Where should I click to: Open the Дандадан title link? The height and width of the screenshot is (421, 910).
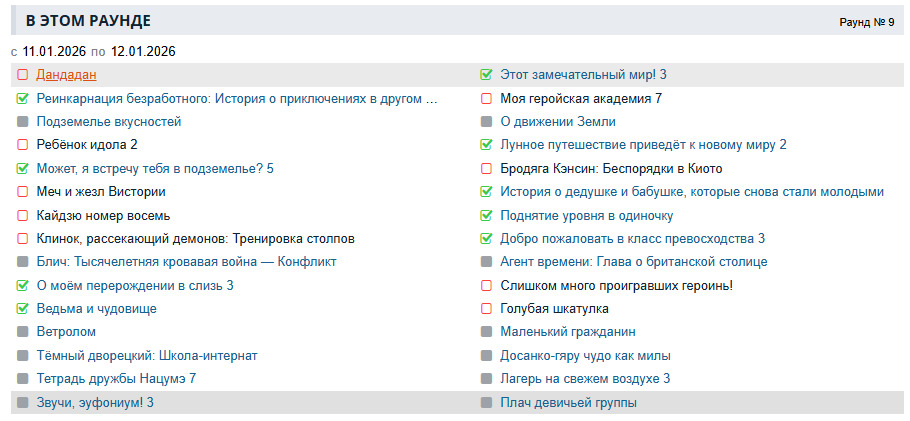66,75
